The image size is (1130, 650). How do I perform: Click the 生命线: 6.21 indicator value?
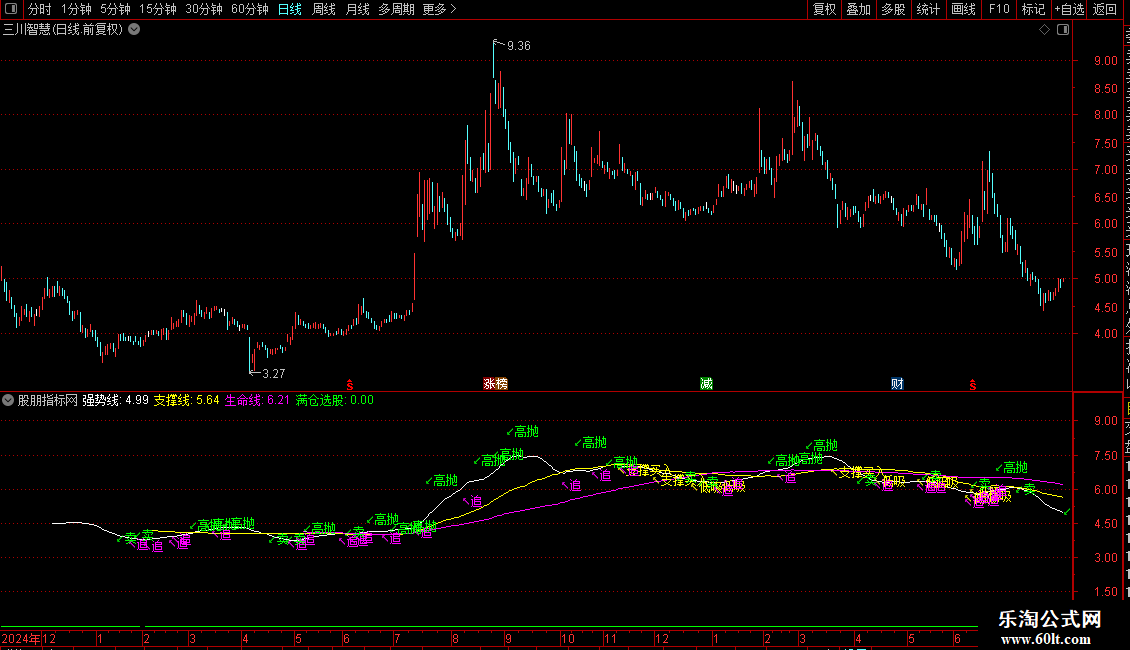coord(257,400)
